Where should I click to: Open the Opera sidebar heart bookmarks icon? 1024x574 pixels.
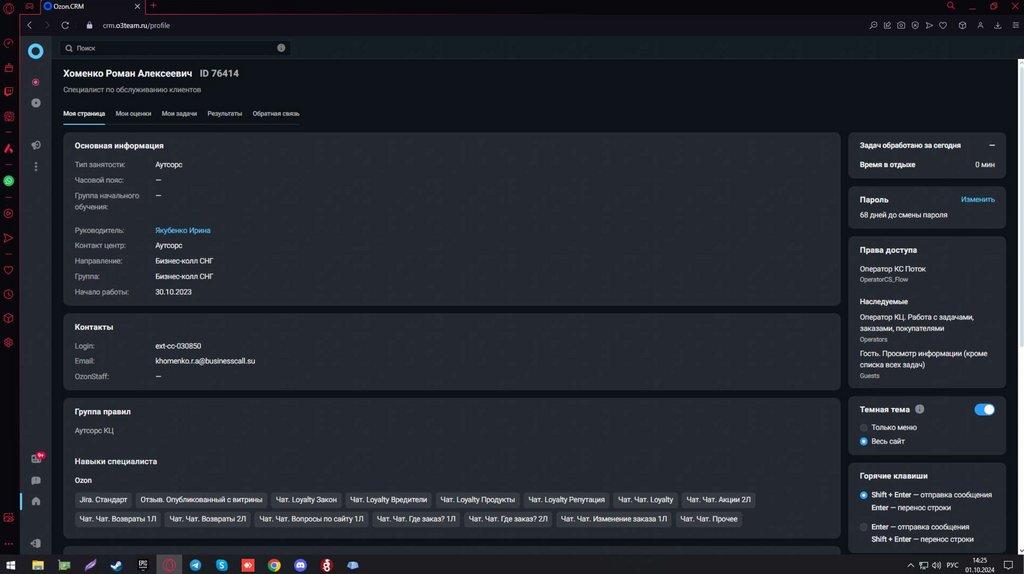[x=8, y=270]
